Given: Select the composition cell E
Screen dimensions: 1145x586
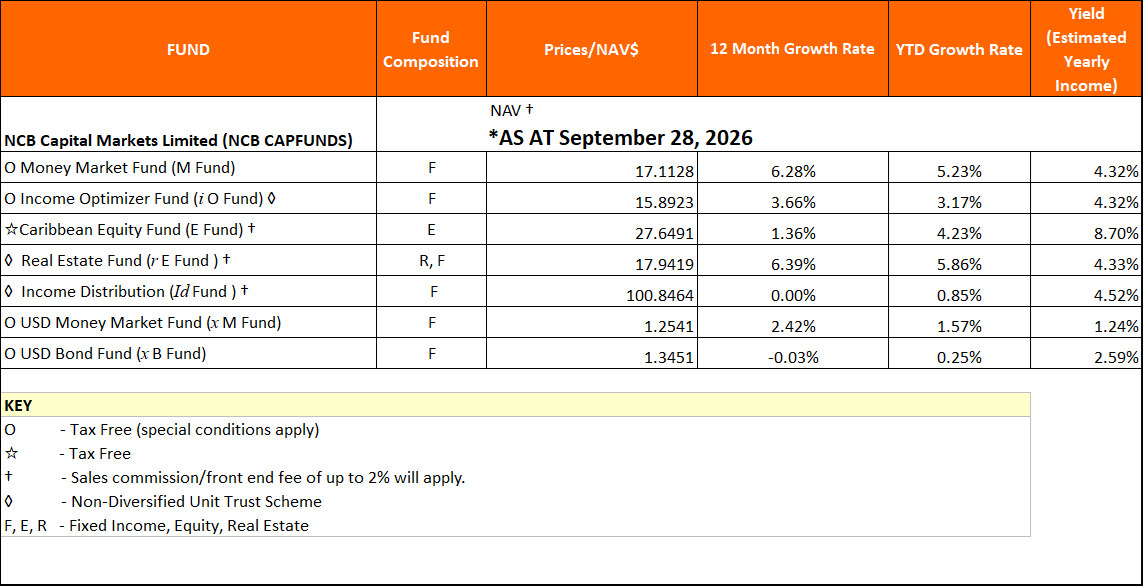Looking at the screenshot, I should 432,229.
